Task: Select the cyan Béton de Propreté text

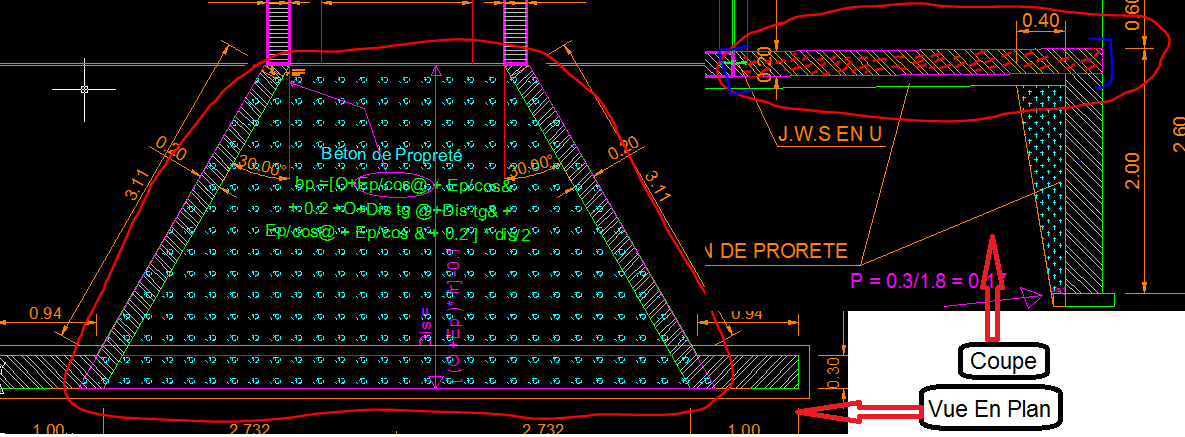Action: click(x=391, y=153)
